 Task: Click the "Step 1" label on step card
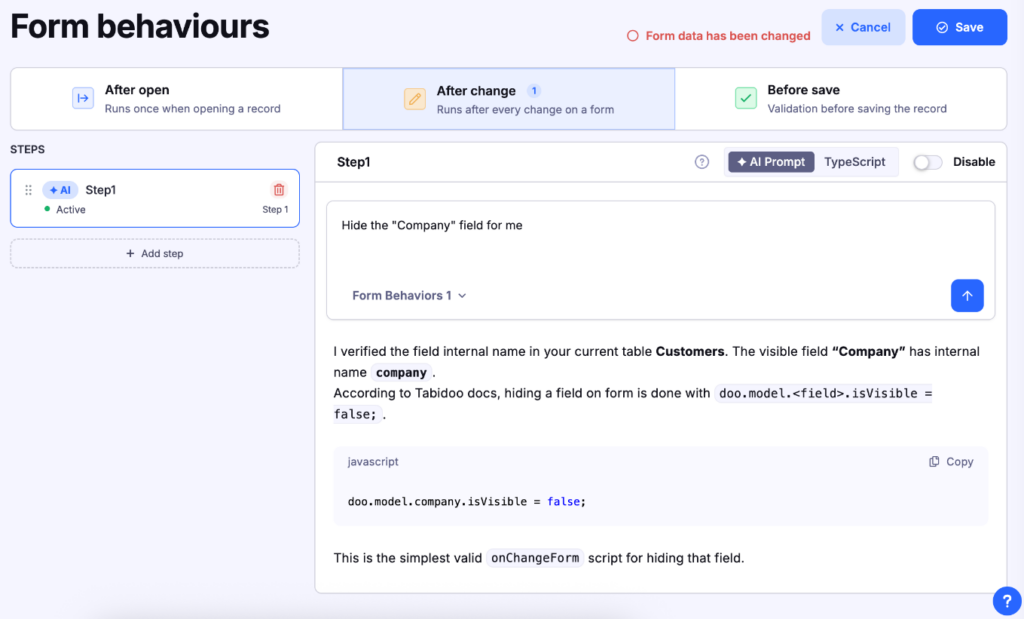coord(275,210)
